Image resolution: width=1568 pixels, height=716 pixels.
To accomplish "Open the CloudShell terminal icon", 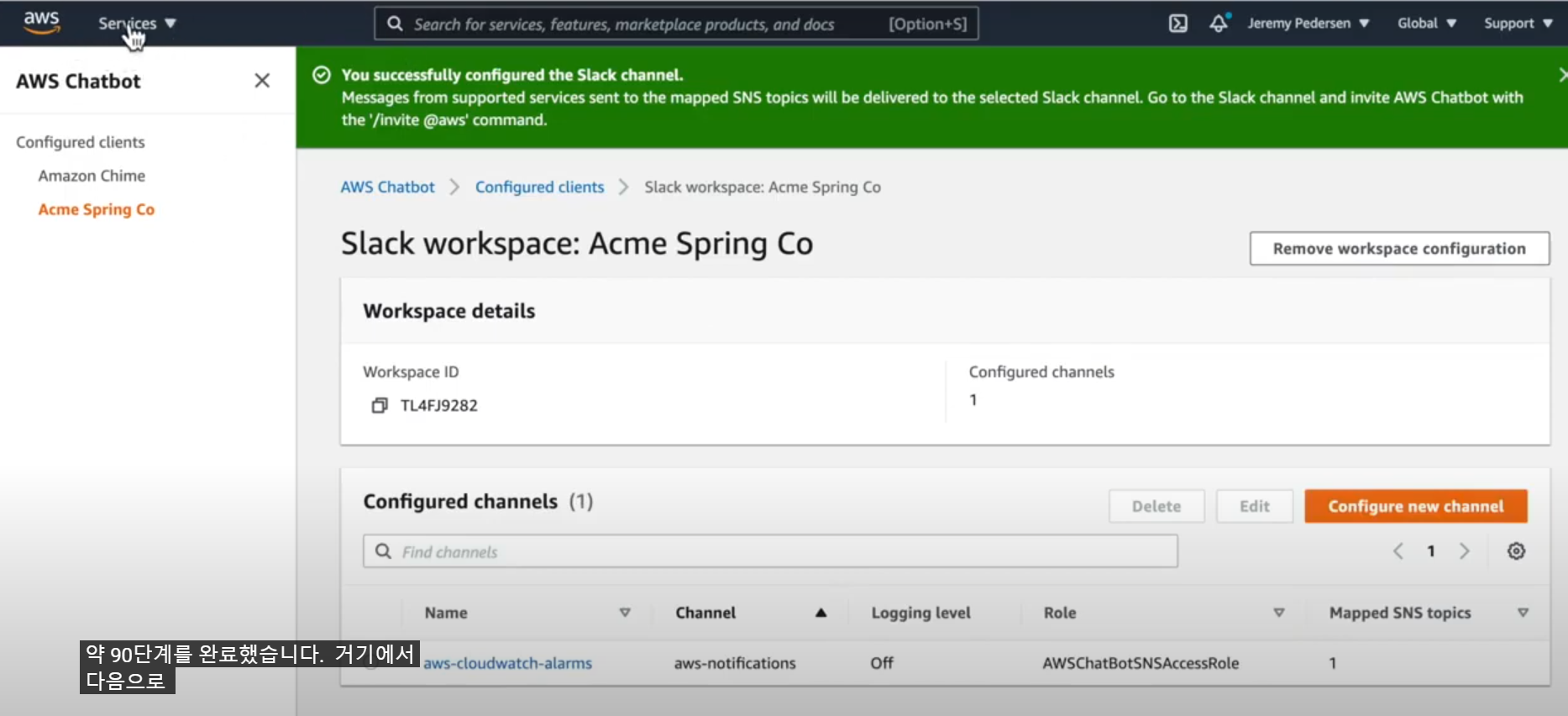I will [1178, 24].
